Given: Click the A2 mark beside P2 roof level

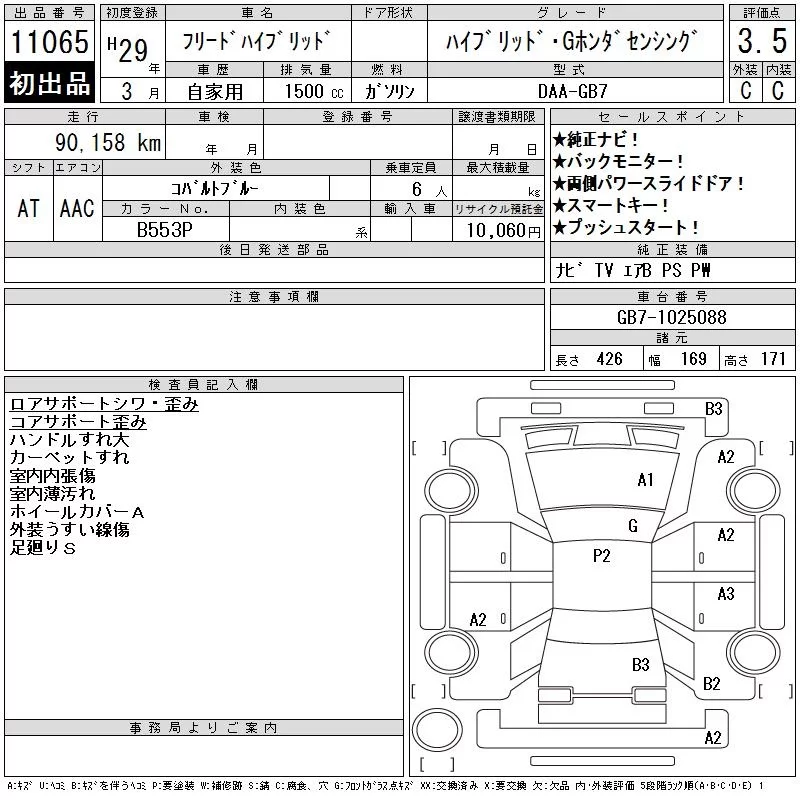Looking at the screenshot, I should tap(726, 535).
